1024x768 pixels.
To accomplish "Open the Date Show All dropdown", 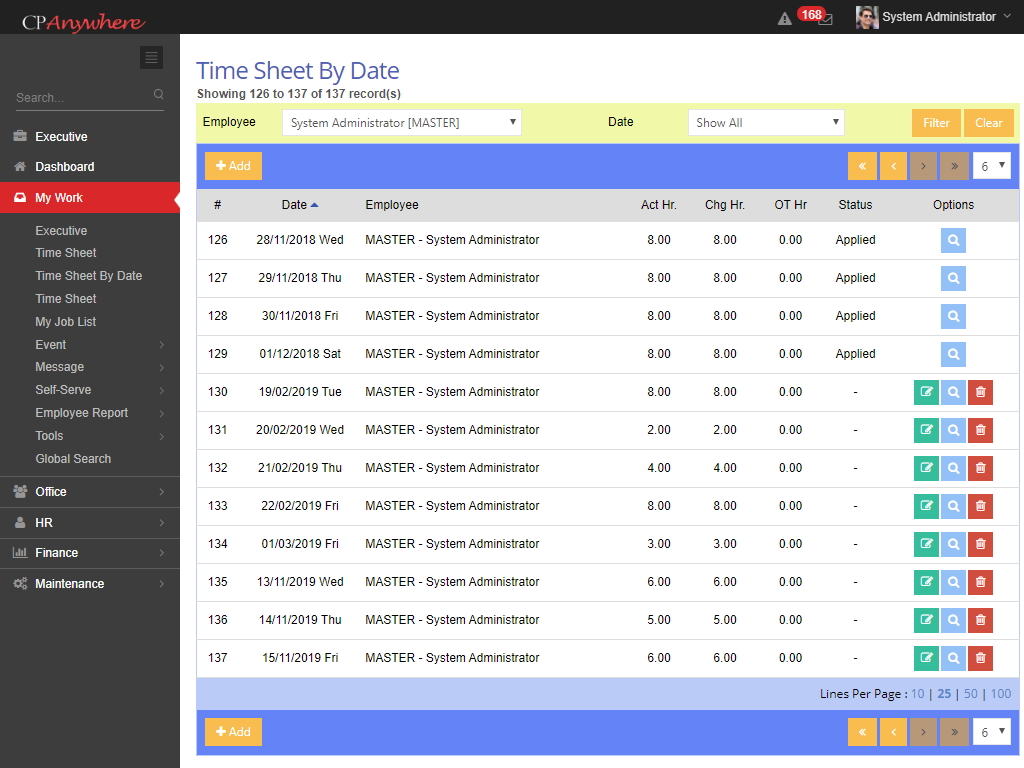I will (766, 123).
